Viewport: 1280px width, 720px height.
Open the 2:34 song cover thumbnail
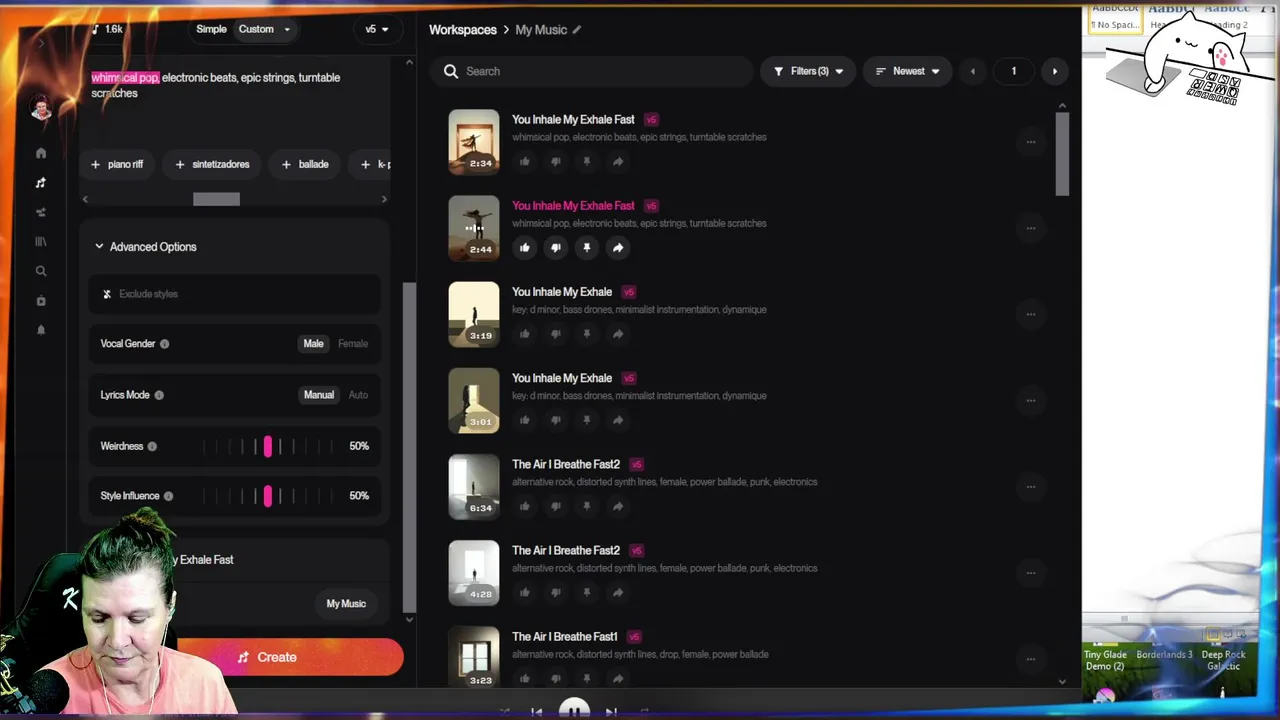474,141
